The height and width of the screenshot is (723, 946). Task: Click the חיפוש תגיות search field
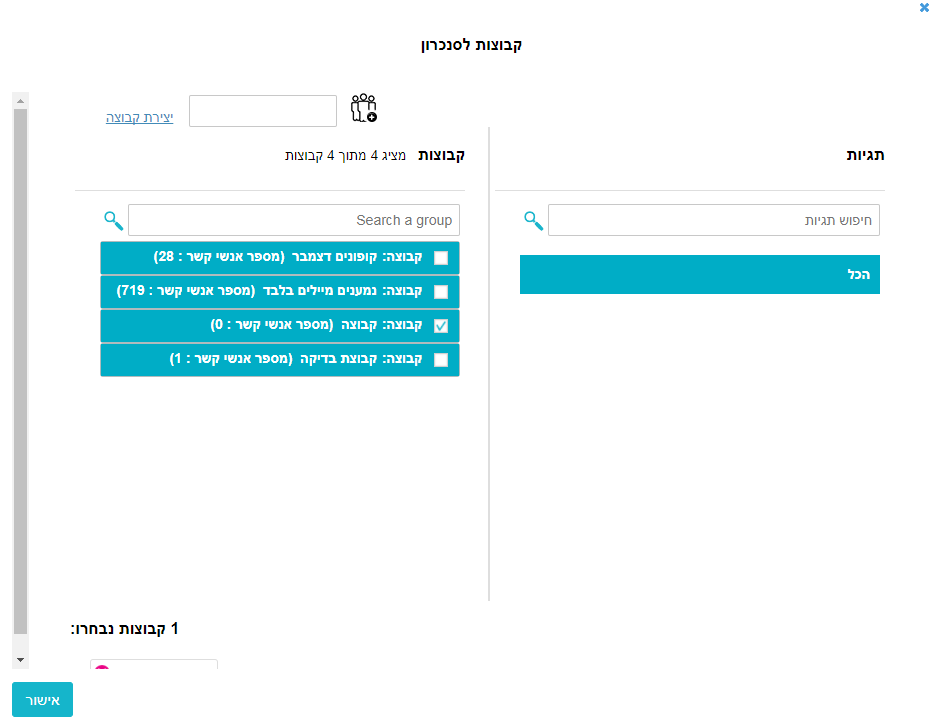click(714, 220)
